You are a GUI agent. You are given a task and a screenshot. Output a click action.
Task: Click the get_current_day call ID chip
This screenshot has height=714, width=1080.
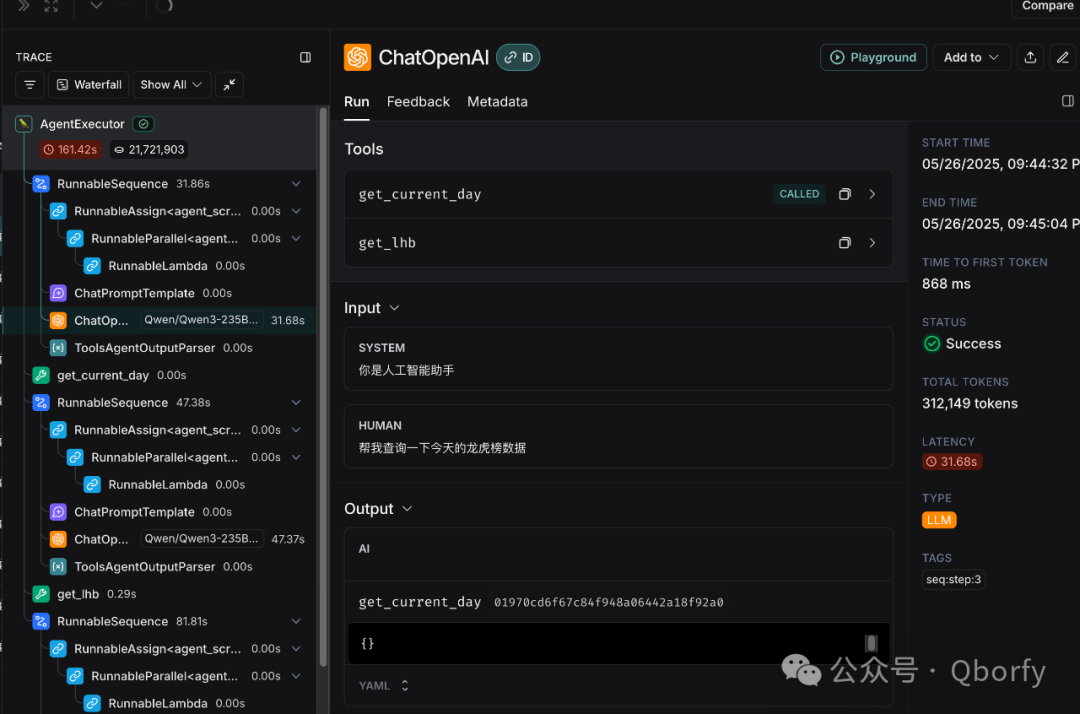pyautogui.click(x=609, y=602)
